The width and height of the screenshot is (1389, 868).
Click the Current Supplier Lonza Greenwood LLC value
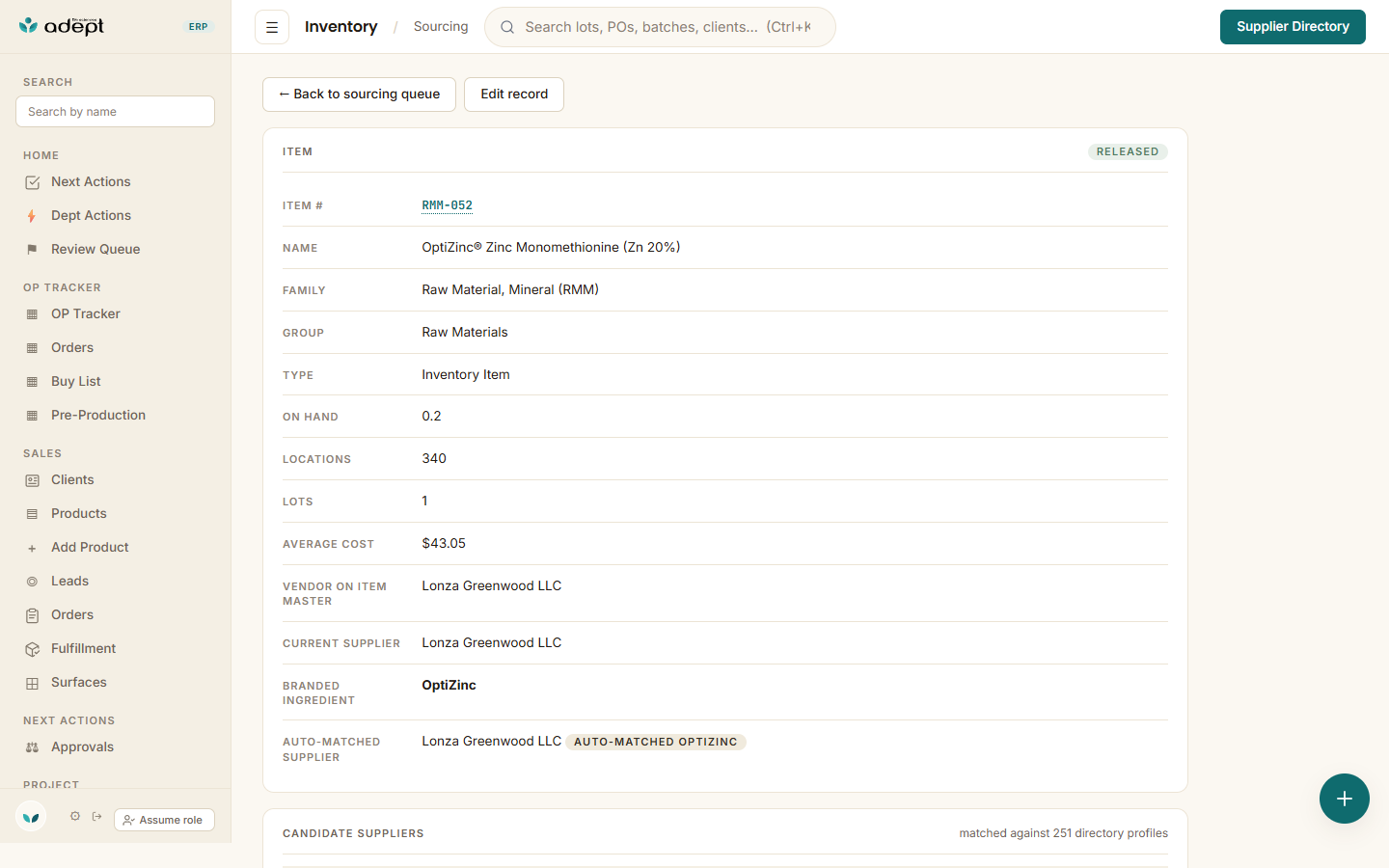pyautogui.click(x=492, y=642)
